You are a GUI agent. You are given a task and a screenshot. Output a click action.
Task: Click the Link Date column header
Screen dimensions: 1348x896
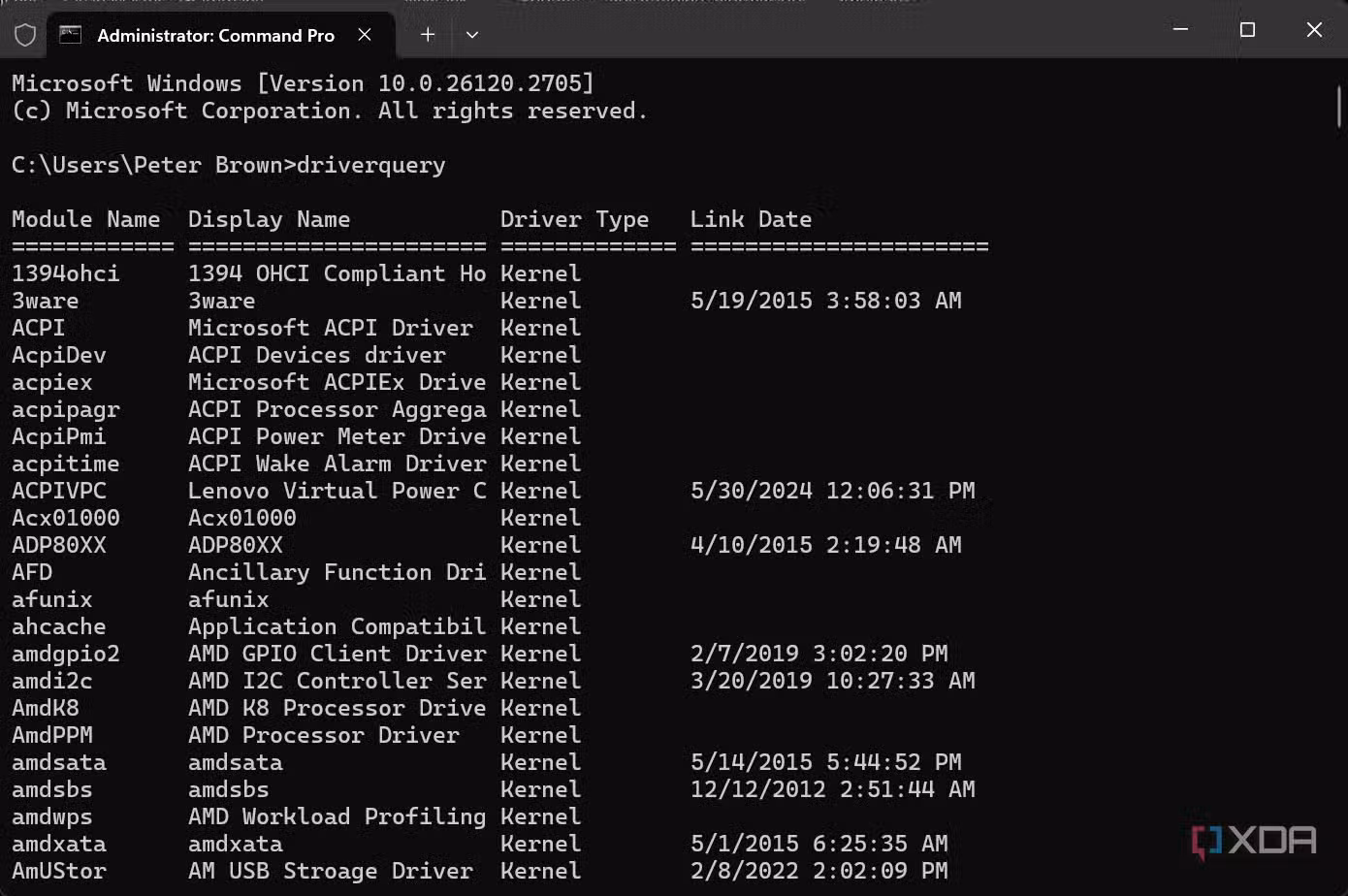751,219
